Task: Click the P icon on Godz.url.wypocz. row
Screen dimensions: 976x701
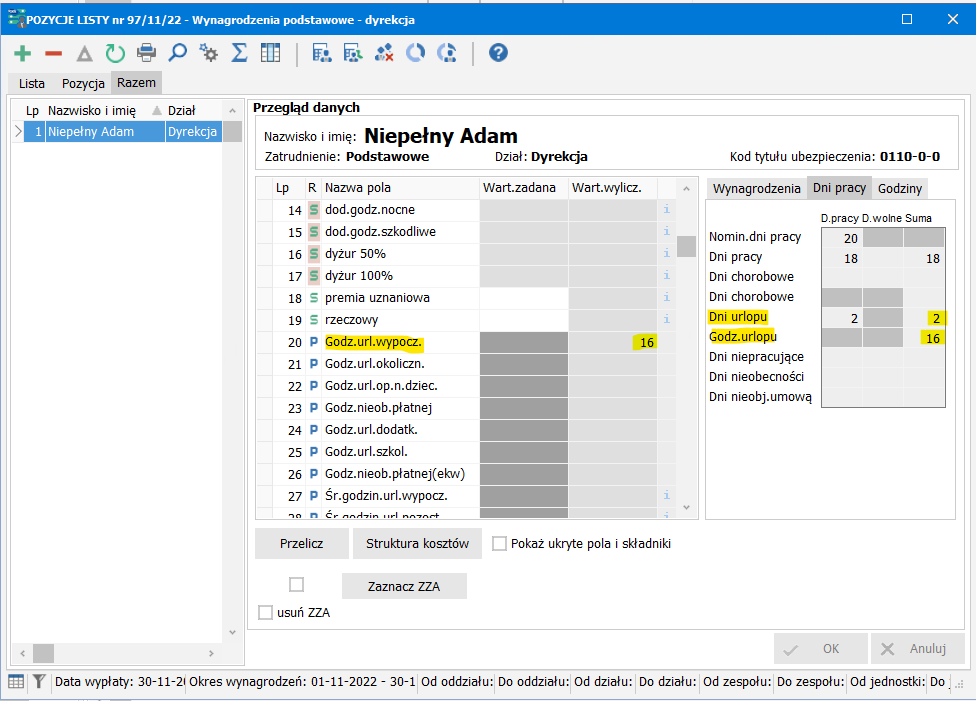Action: 314,342
